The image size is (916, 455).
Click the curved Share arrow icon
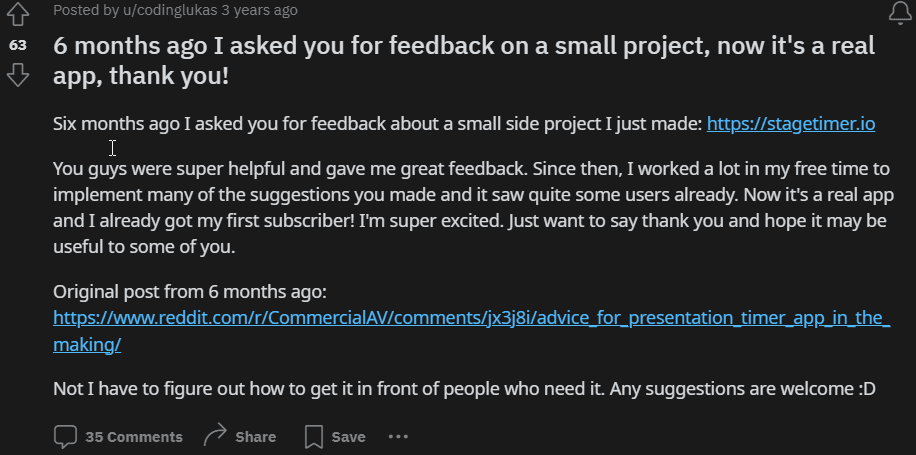[x=215, y=436]
